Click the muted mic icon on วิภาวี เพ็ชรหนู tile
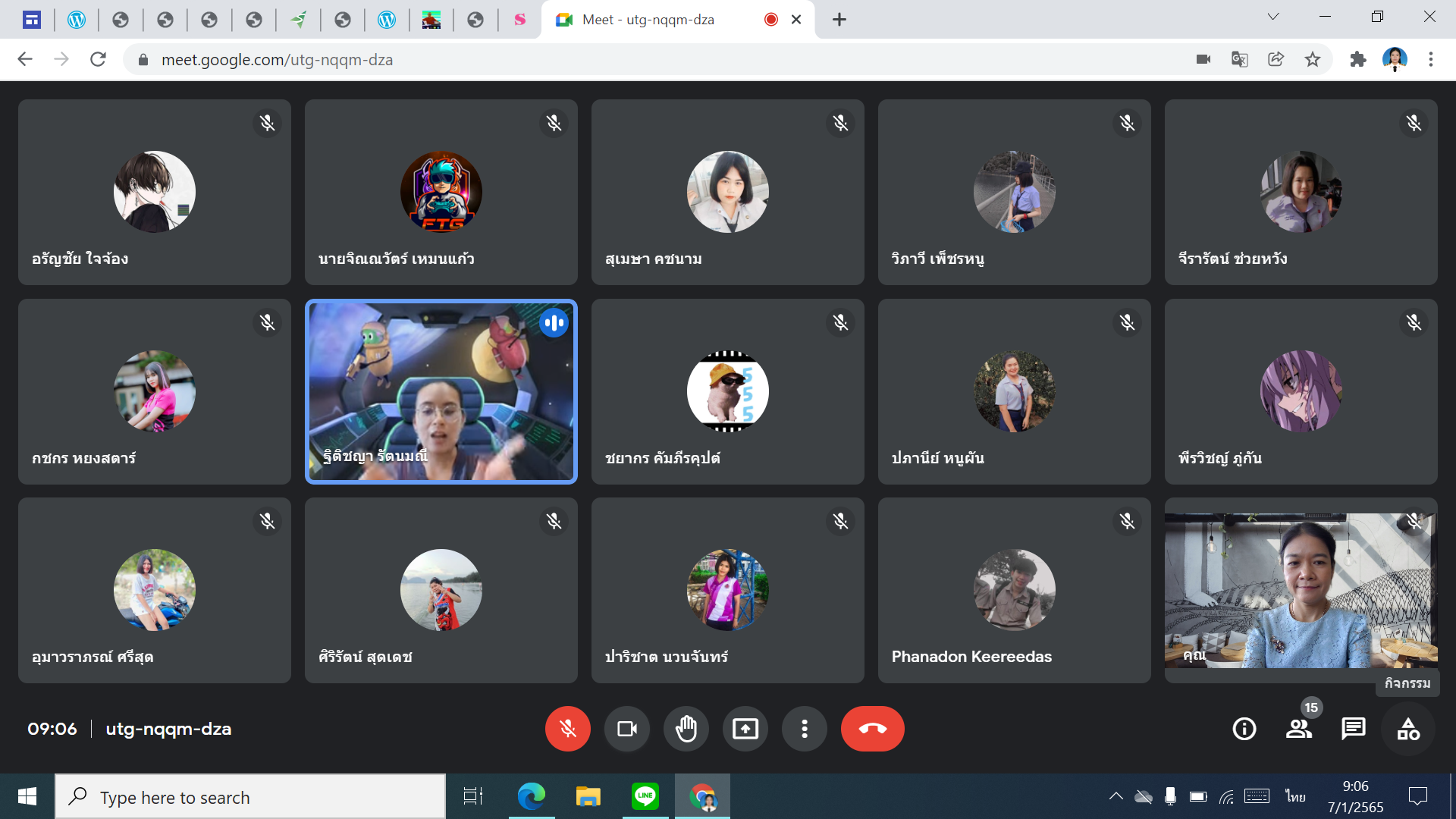The image size is (1456, 819). click(x=1127, y=123)
